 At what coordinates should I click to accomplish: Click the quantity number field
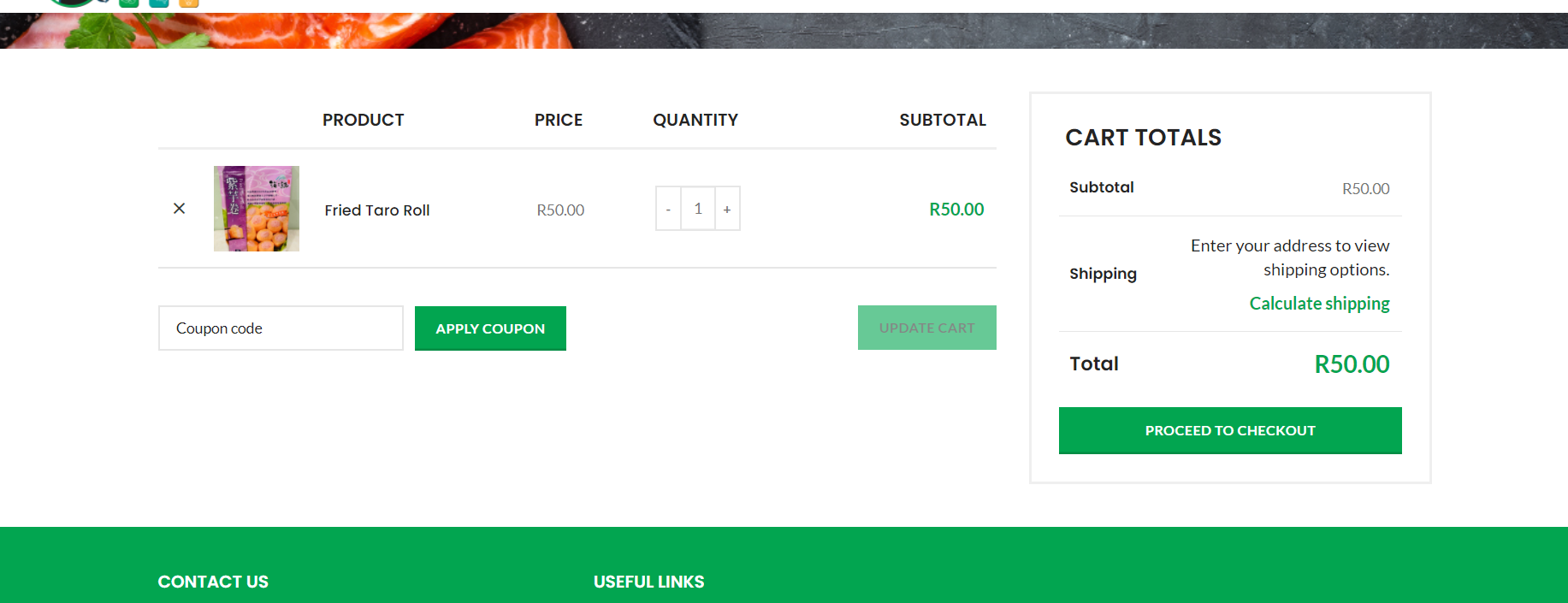(698, 209)
